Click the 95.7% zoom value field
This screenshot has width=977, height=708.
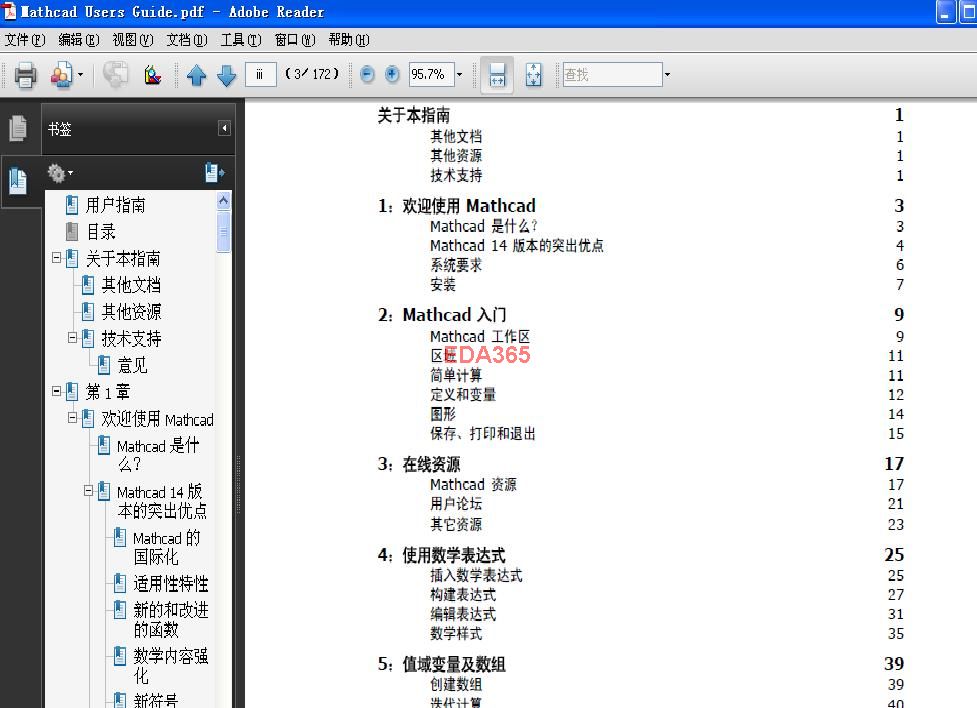(x=431, y=75)
